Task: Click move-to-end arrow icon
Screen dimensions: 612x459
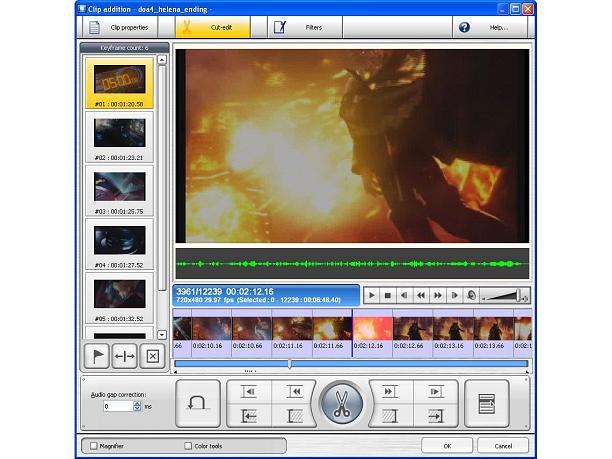Action: [435, 416]
